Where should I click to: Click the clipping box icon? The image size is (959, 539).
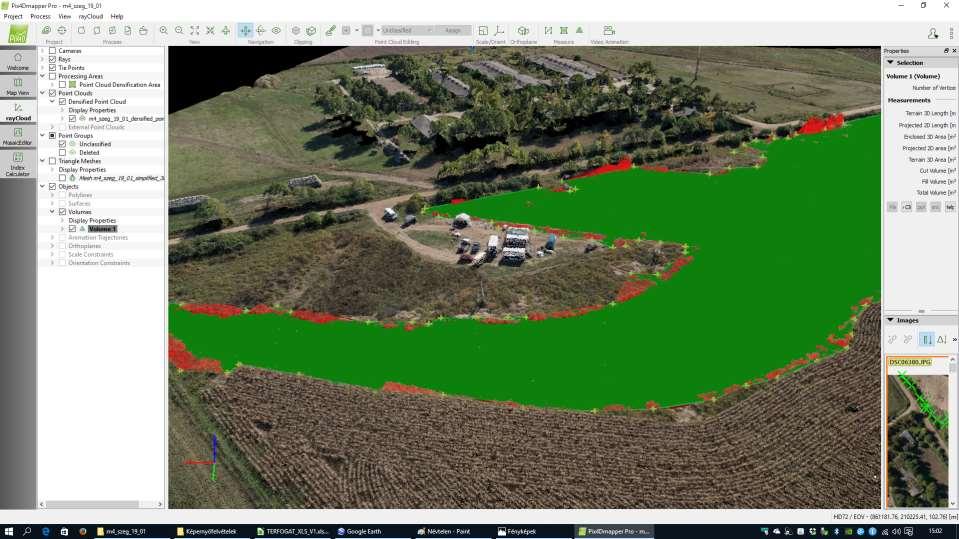coord(311,31)
